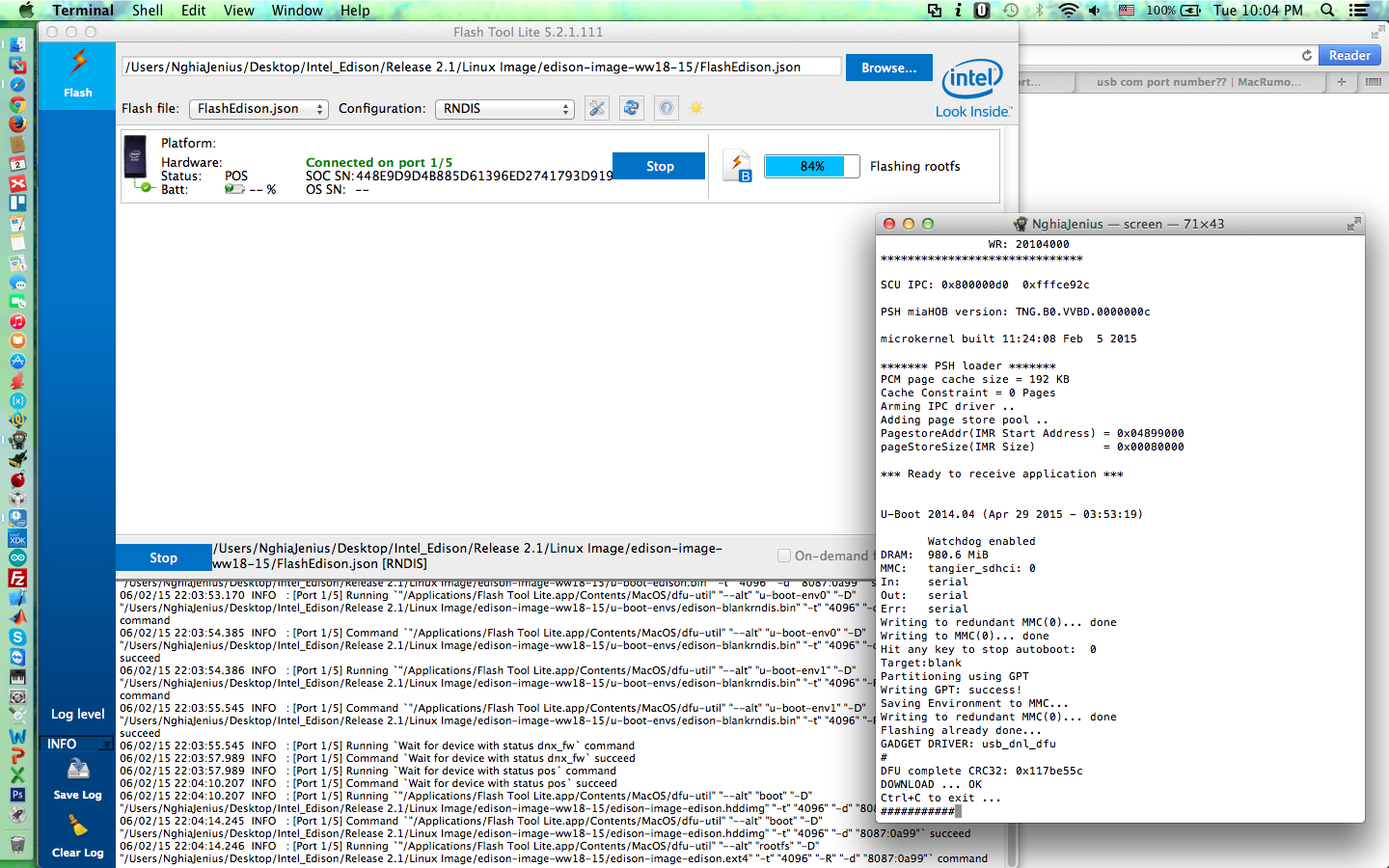Open Finder from the dock

(x=17, y=45)
